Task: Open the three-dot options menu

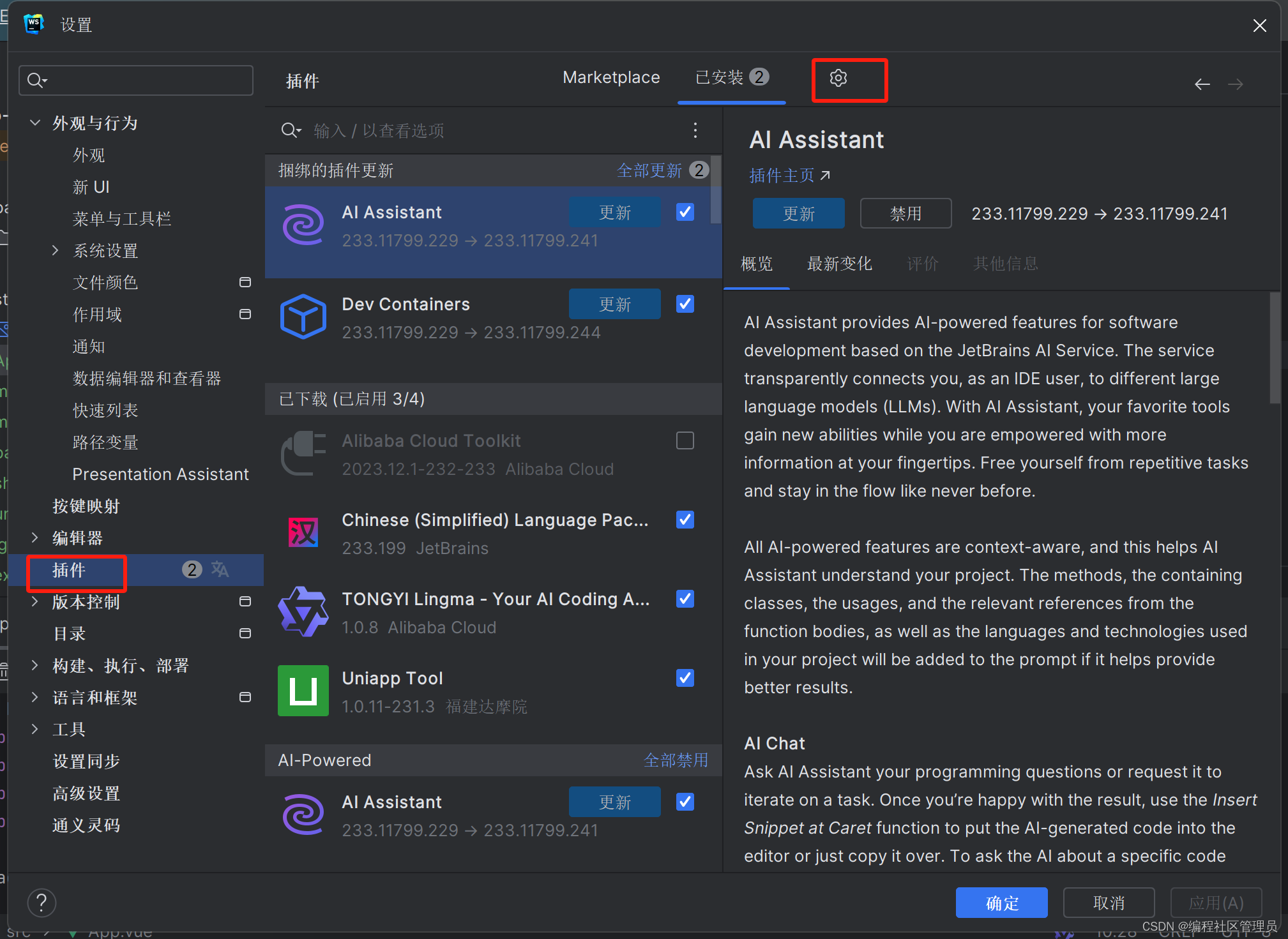Action: (695, 130)
